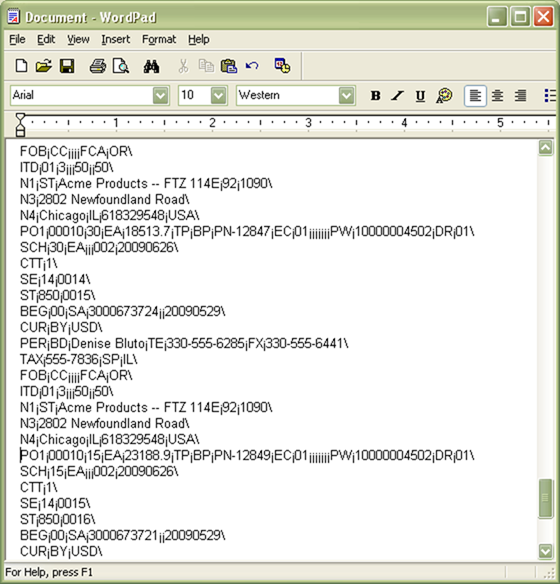
Task: Open the Insert menu
Action: coord(116,39)
